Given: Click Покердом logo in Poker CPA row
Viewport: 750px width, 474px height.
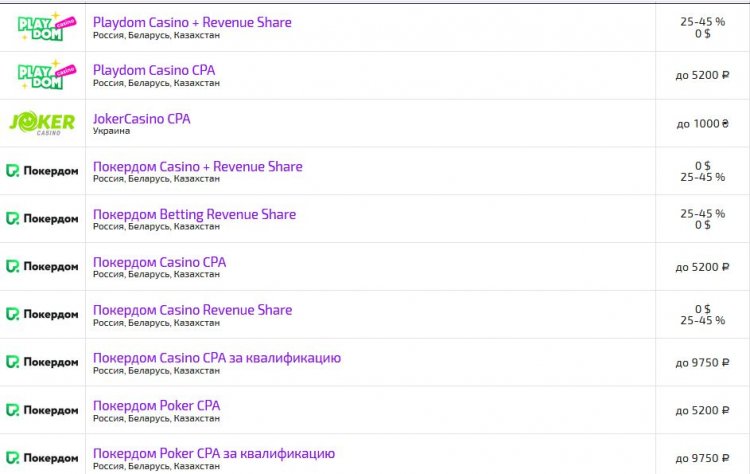Looking at the screenshot, I should pos(42,410).
